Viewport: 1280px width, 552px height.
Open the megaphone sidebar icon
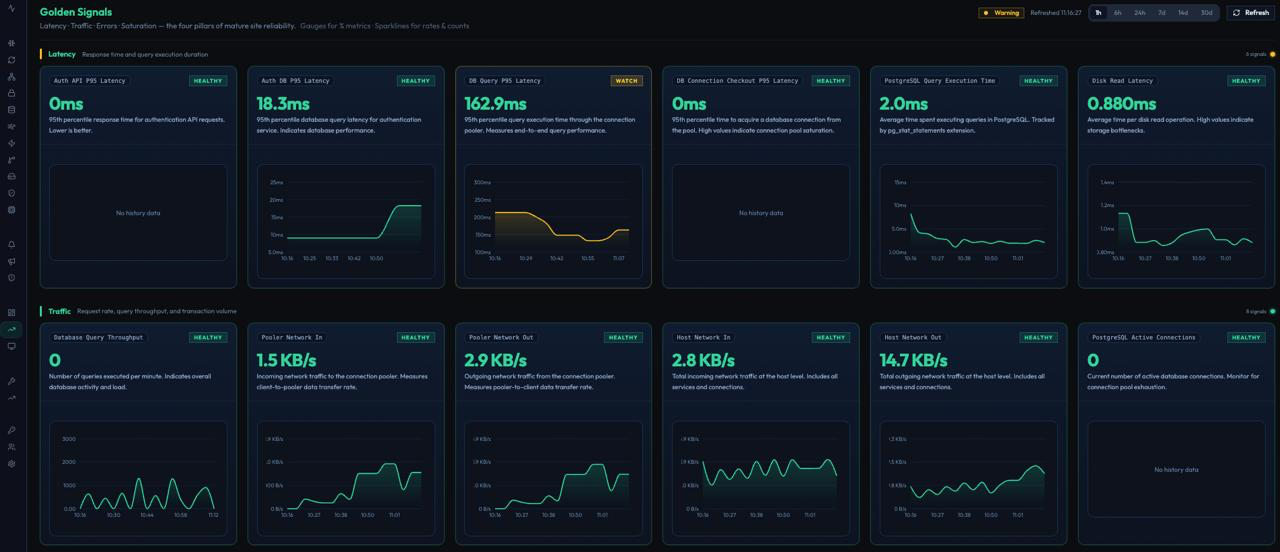[12, 261]
